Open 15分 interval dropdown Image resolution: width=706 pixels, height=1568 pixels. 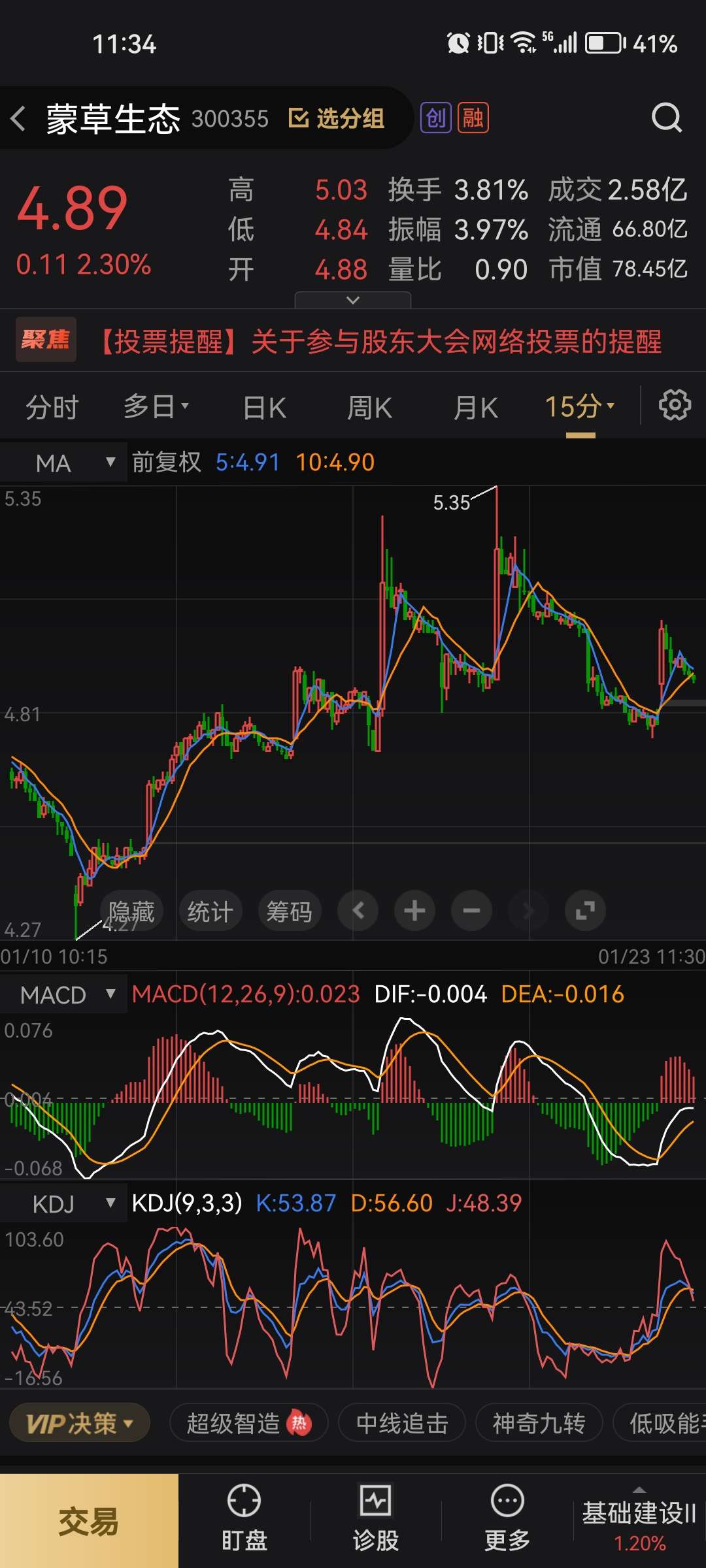580,406
